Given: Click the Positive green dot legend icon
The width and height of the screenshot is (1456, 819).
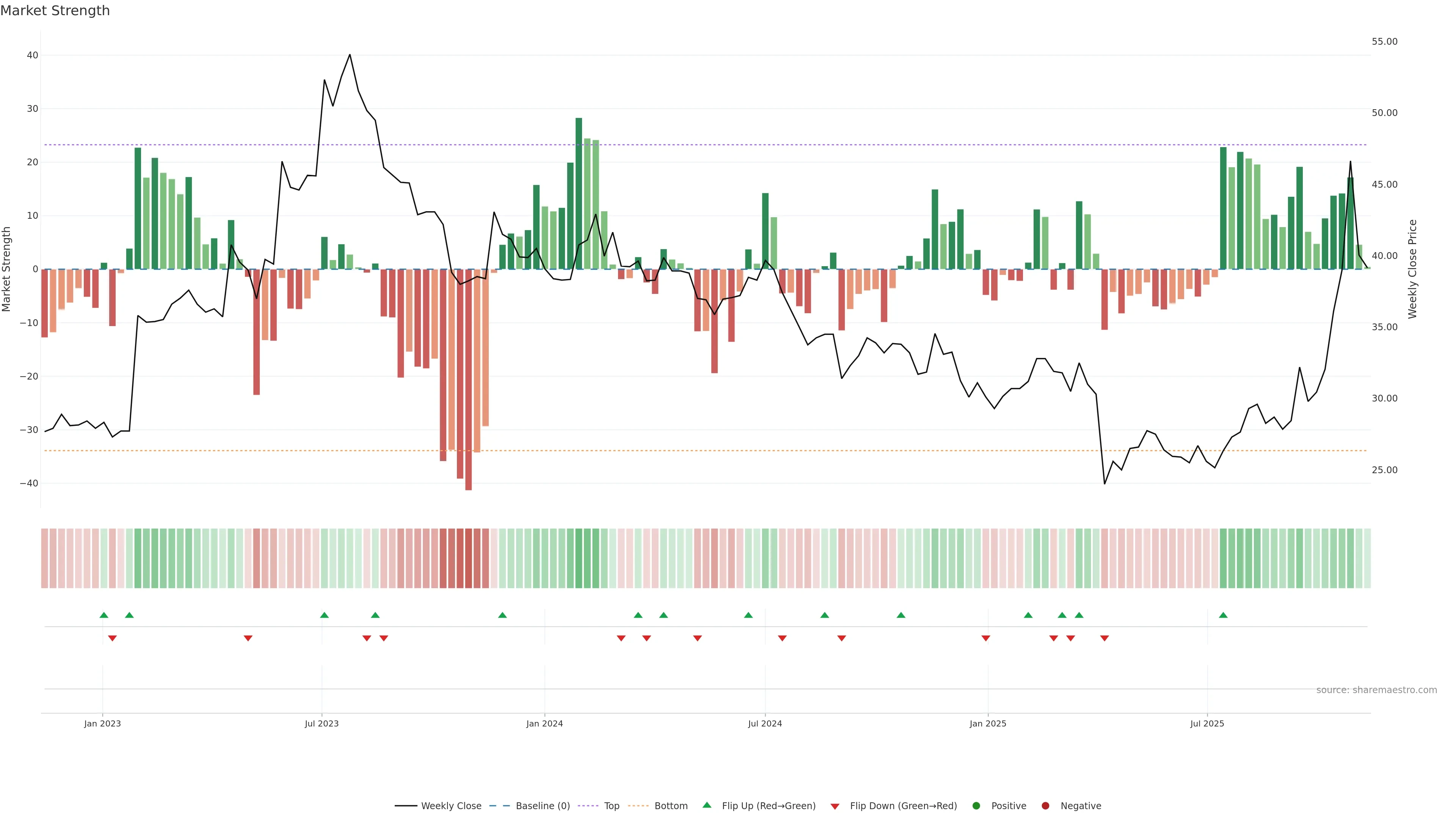Looking at the screenshot, I should point(976,805).
